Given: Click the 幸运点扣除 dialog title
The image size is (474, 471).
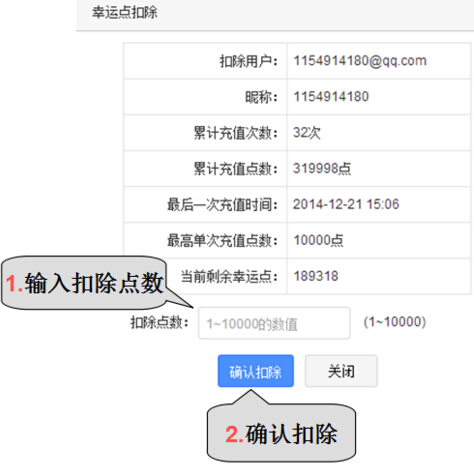Looking at the screenshot, I should click(x=125, y=13).
